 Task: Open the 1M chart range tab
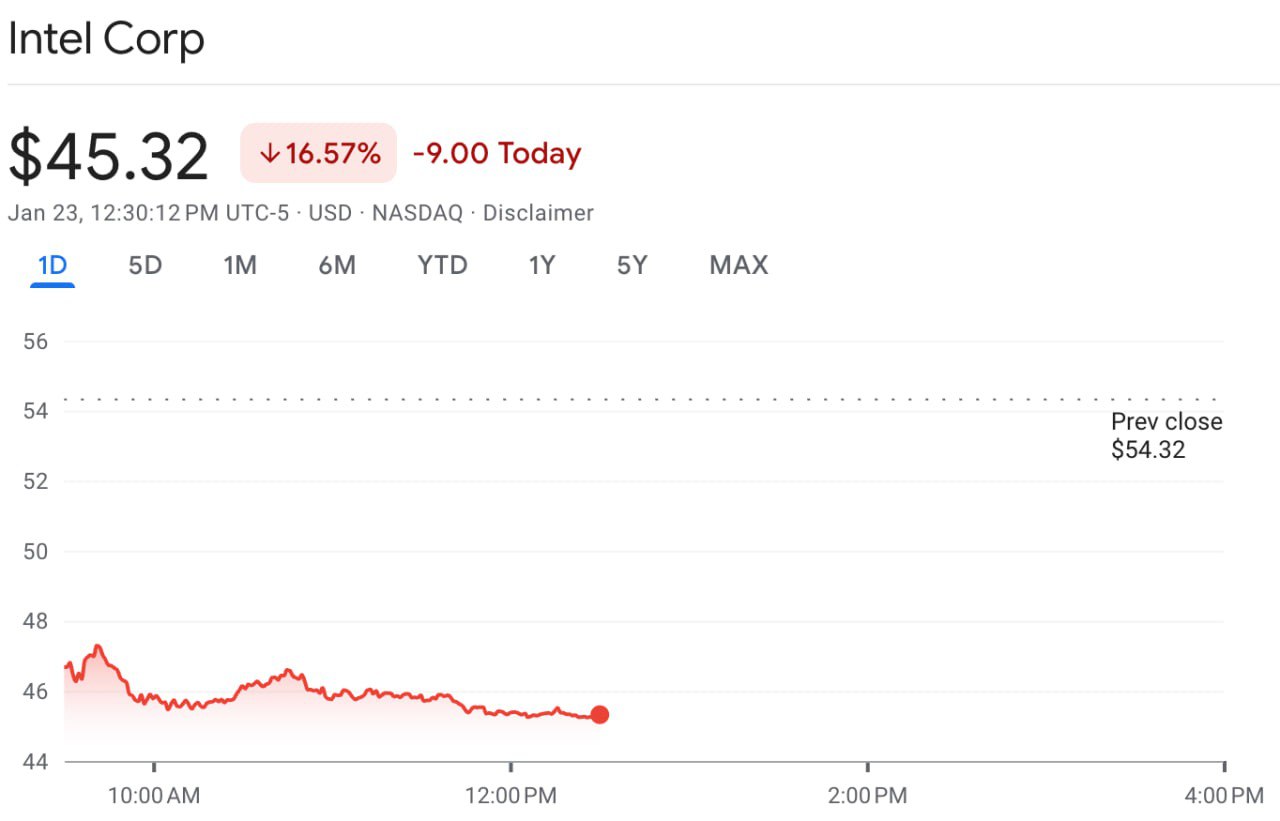[x=240, y=266]
